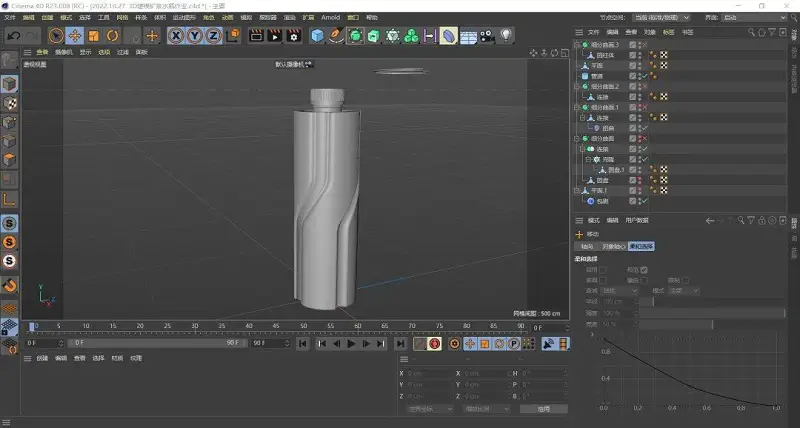This screenshot has height=428, width=800.
Task: Switch to the 柔和选择 tab
Action: (x=641, y=246)
